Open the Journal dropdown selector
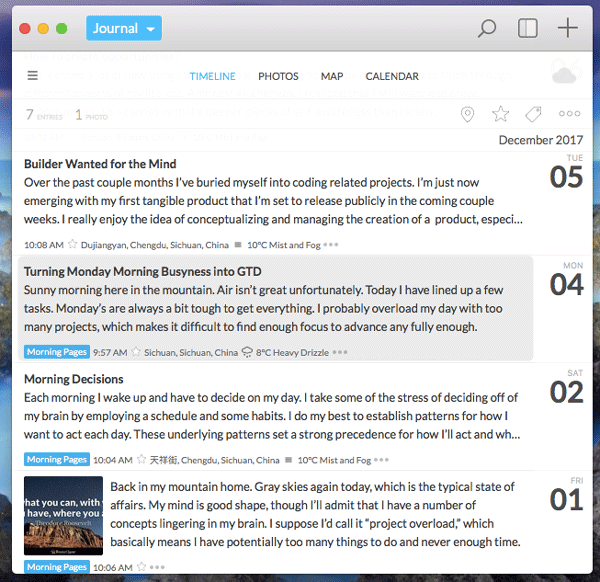 [x=123, y=28]
